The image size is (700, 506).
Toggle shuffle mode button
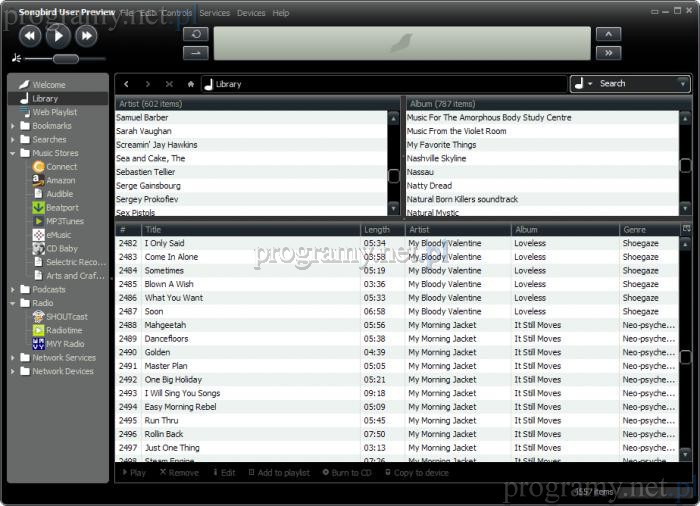(x=197, y=52)
